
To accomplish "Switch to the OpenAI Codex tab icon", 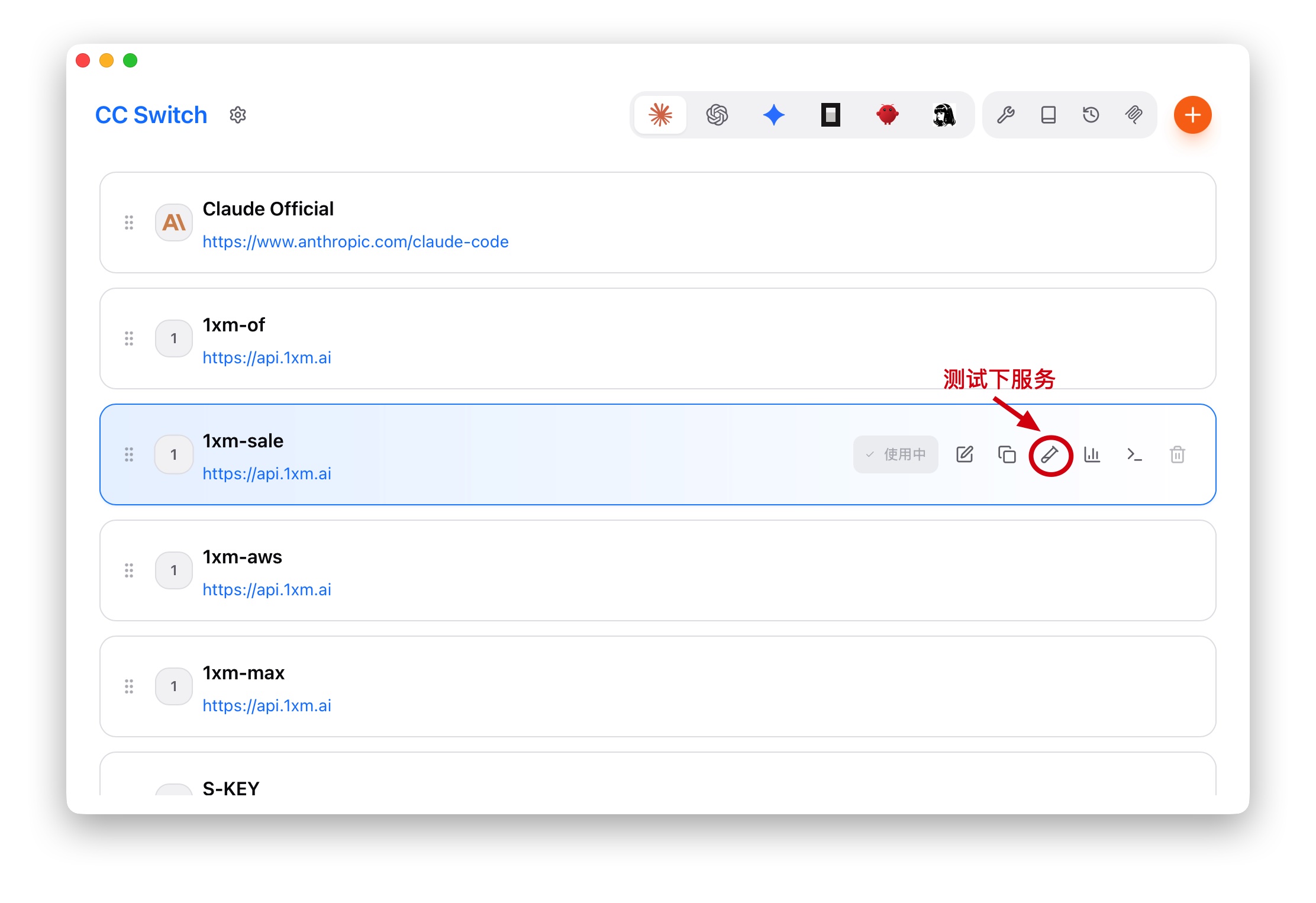I will 717,115.
